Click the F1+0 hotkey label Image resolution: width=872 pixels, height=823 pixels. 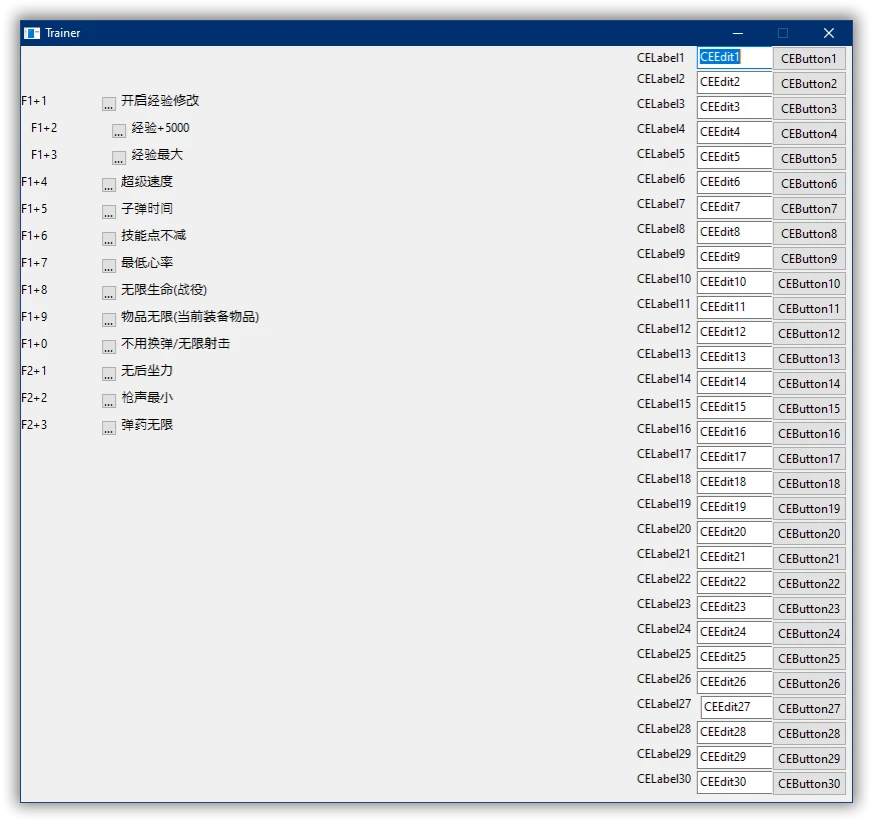pos(34,344)
